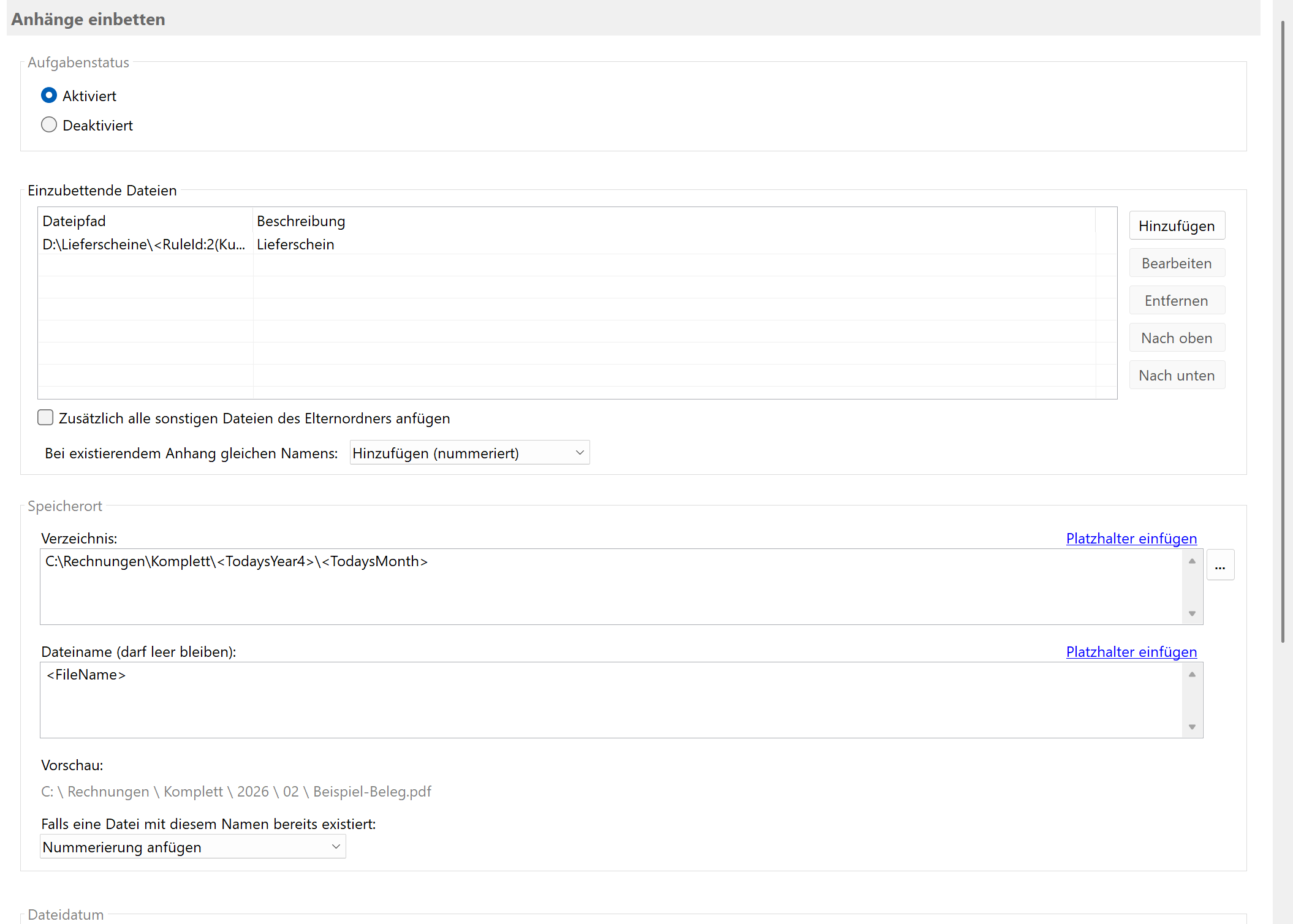The image size is (1293, 924).
Task: Move entry down with Nach unten
Action: pos(1176,375)
